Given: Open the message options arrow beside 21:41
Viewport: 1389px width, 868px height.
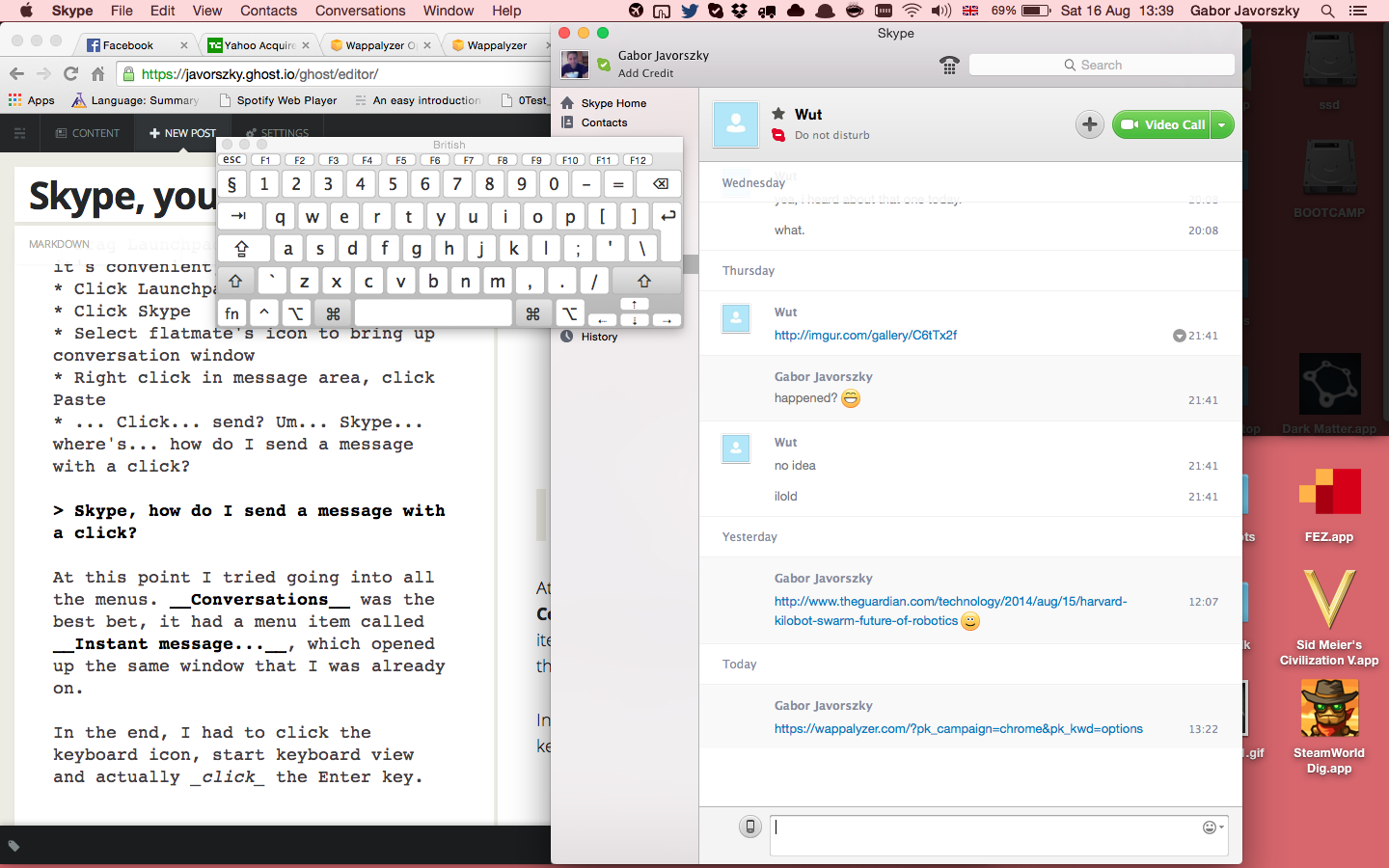Looking at the screenshot, I should (1179, 336).
